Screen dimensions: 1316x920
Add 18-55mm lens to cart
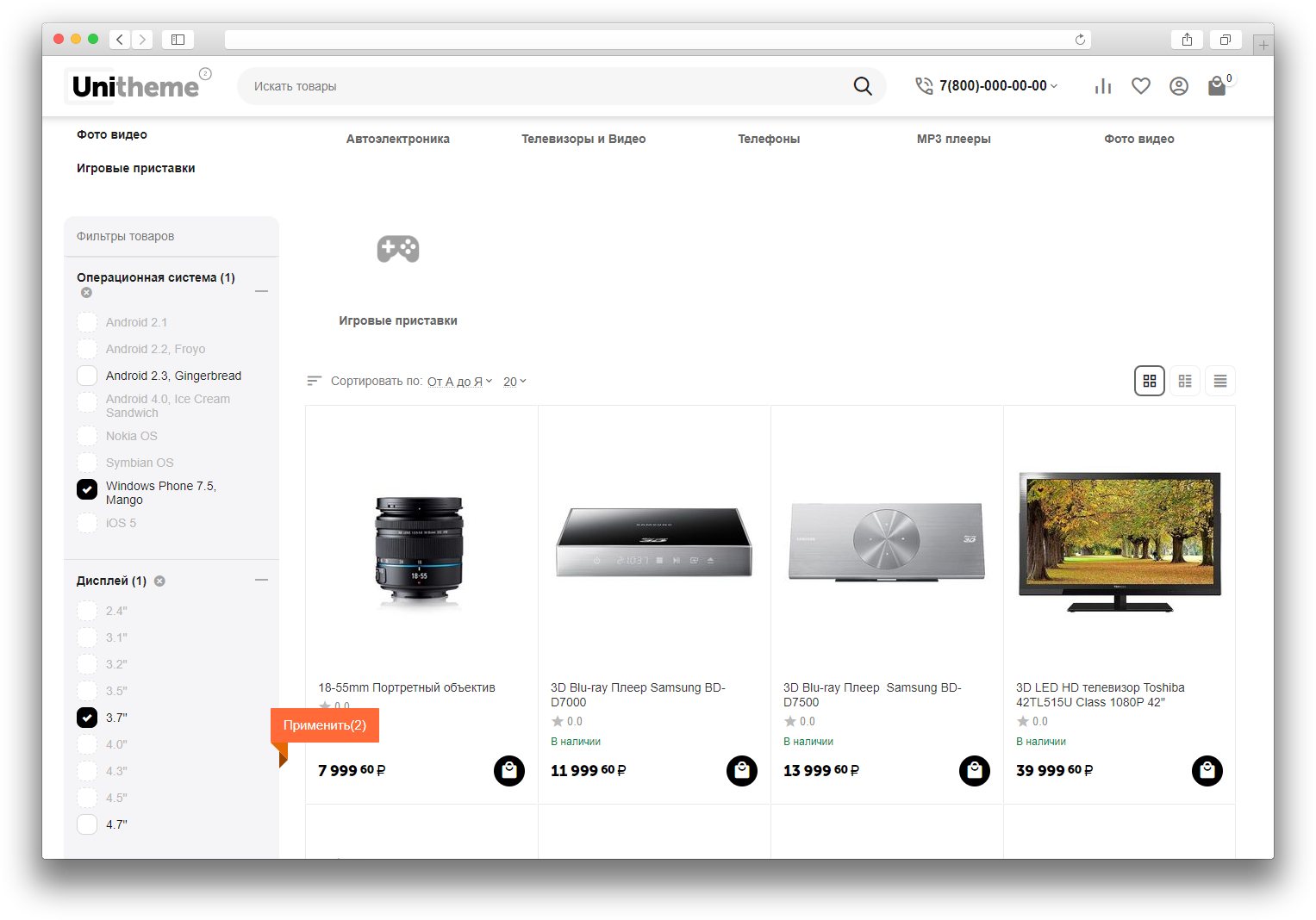click(509, 771)
